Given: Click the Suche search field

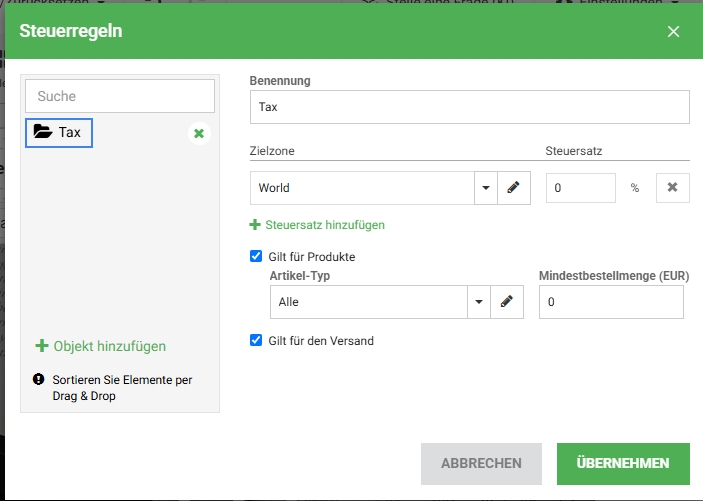Looking at the screenshot, I should click(x=120, y=96).
